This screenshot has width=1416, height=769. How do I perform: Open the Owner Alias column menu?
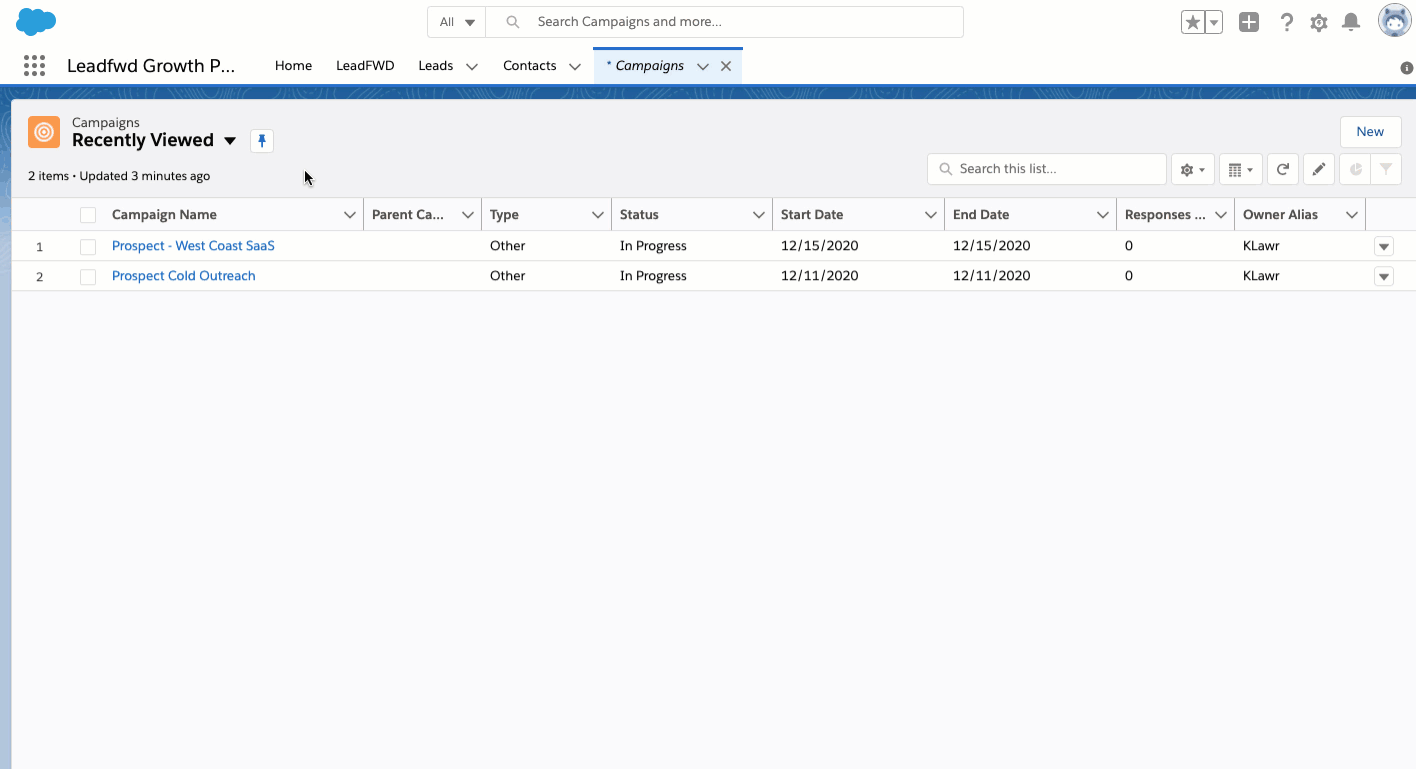1352,215
